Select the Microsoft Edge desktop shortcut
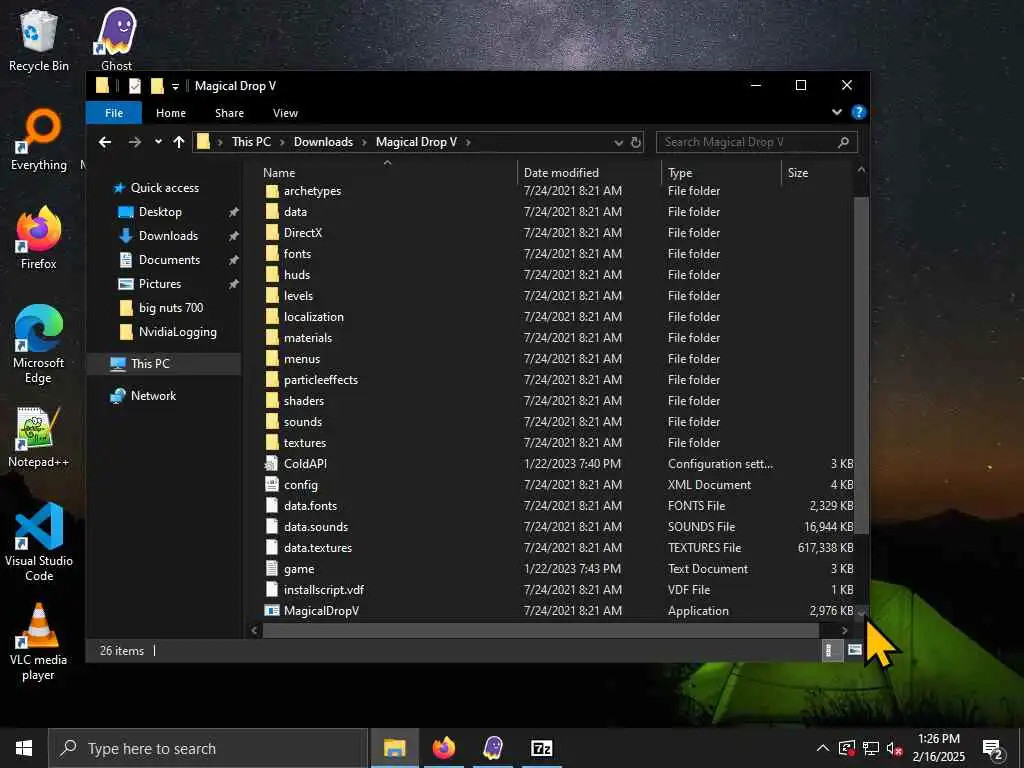Viewport: 1024px width, 768px height. tap(39, 345)
